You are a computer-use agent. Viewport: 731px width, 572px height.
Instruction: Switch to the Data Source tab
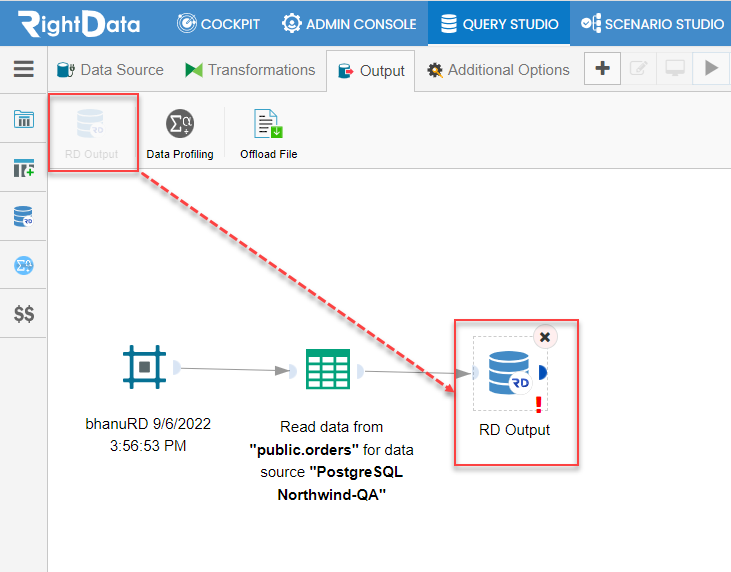tap(110, 70)
